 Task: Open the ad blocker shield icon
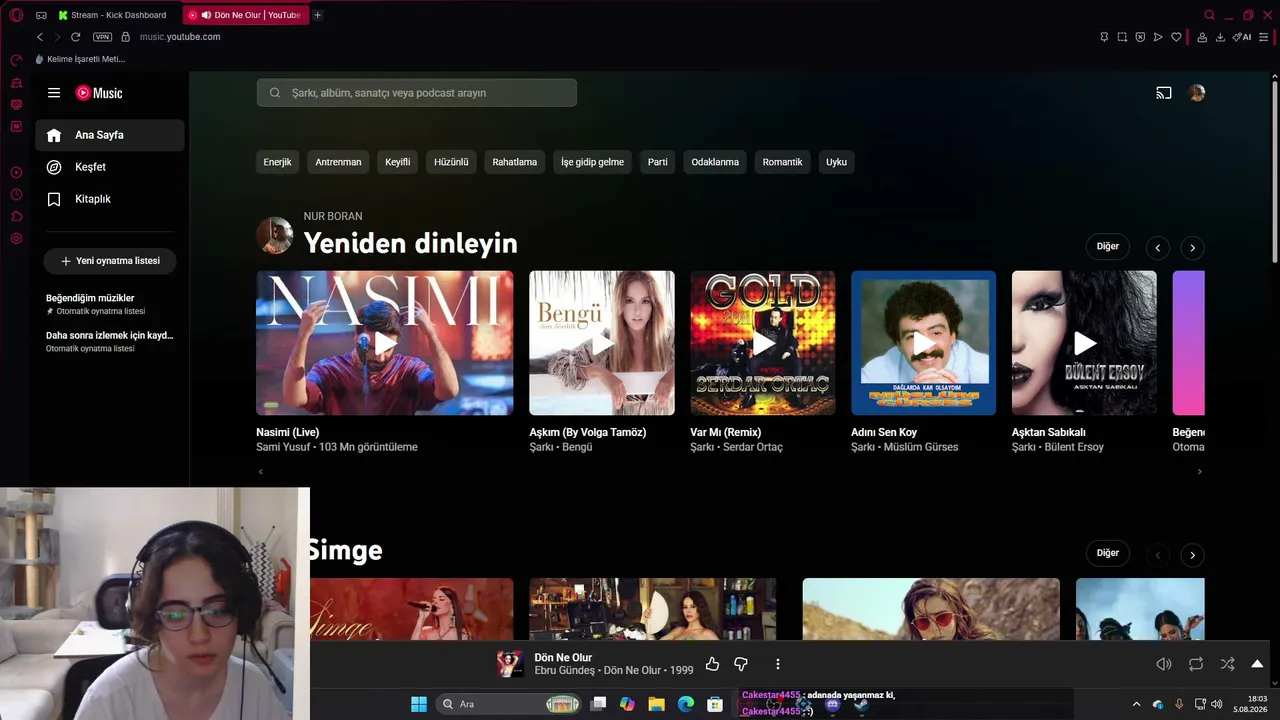1140,37
